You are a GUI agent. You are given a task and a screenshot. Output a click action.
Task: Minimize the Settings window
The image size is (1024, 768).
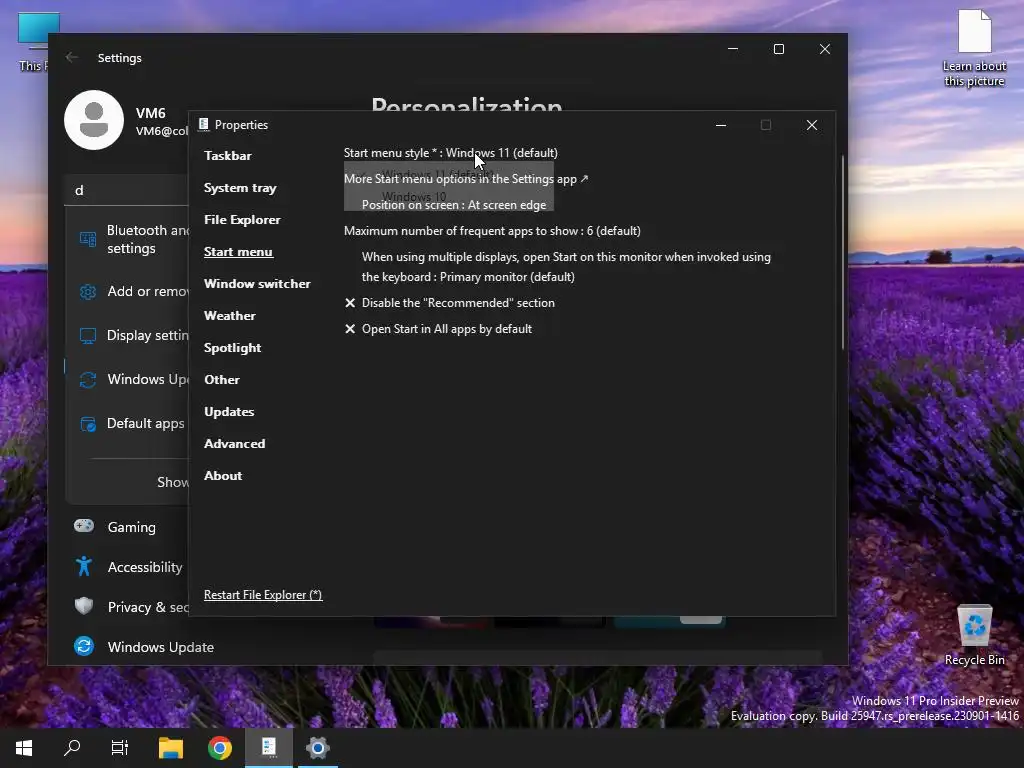(733, 49)
